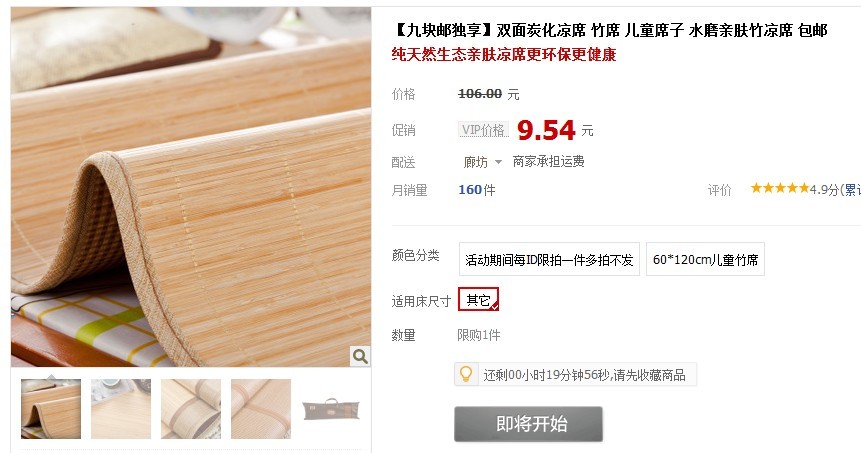This screenshot has width=861, height=453.
Task: Select 廊坊 delivery location text
Action: [x=476, y=162]
